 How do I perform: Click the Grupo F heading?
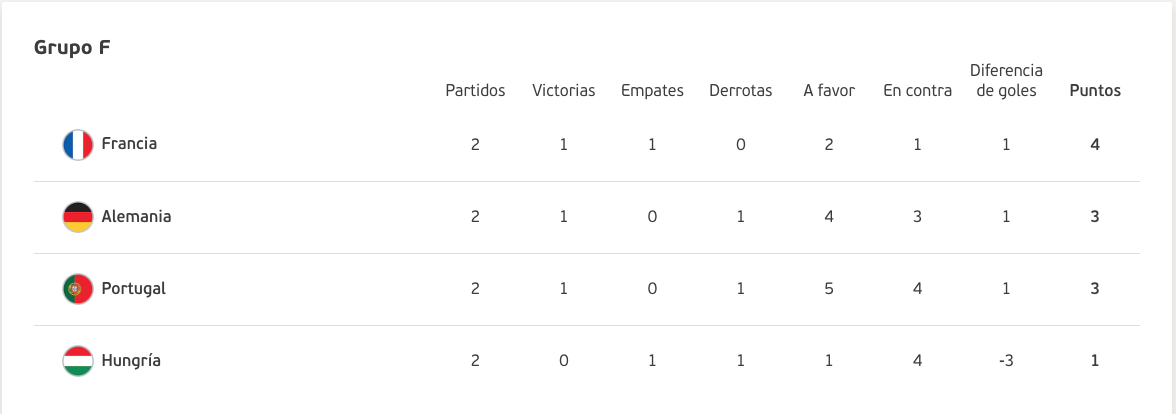[73, 47]
